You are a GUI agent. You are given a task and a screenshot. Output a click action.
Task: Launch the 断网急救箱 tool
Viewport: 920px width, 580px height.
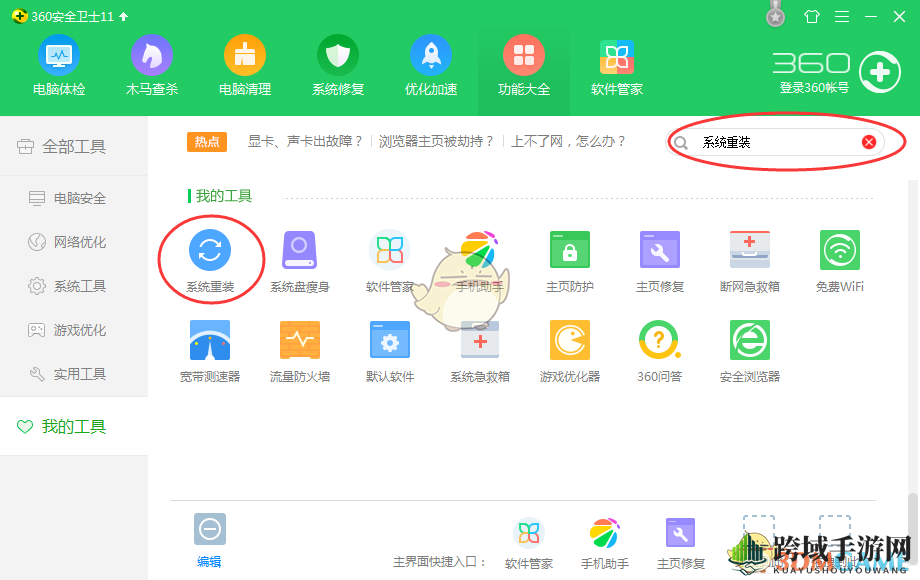click(x=749, y=262)
